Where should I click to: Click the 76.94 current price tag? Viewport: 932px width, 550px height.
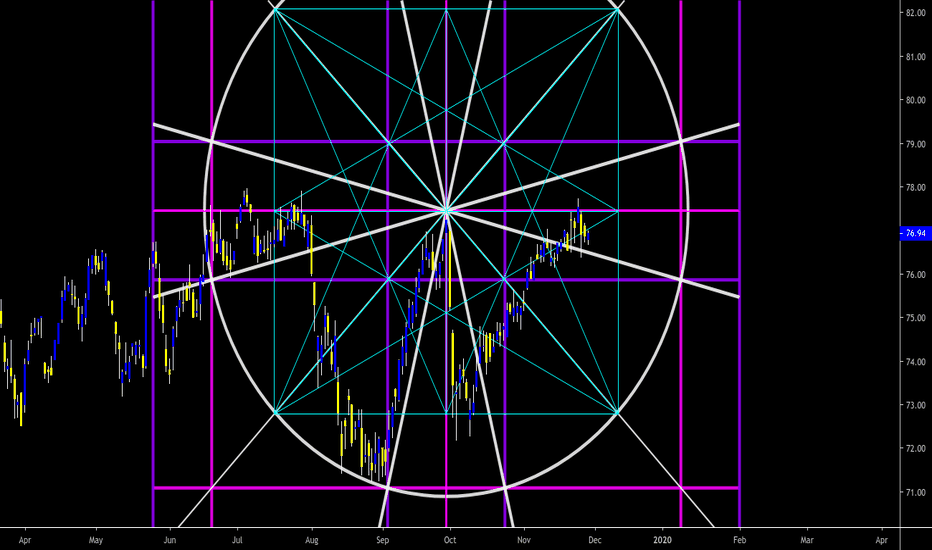pyautogui.click(x=914, y=233)
